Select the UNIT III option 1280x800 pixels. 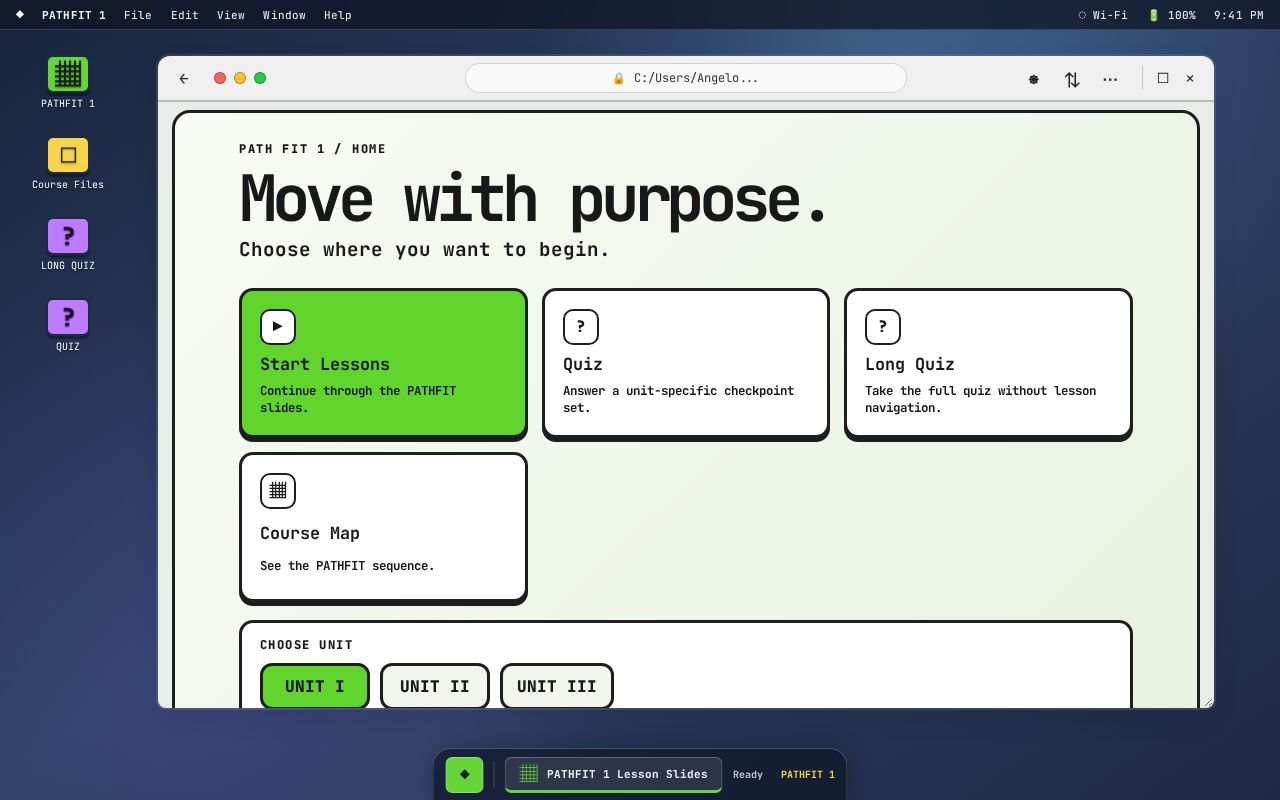click(x=557, y=686)
